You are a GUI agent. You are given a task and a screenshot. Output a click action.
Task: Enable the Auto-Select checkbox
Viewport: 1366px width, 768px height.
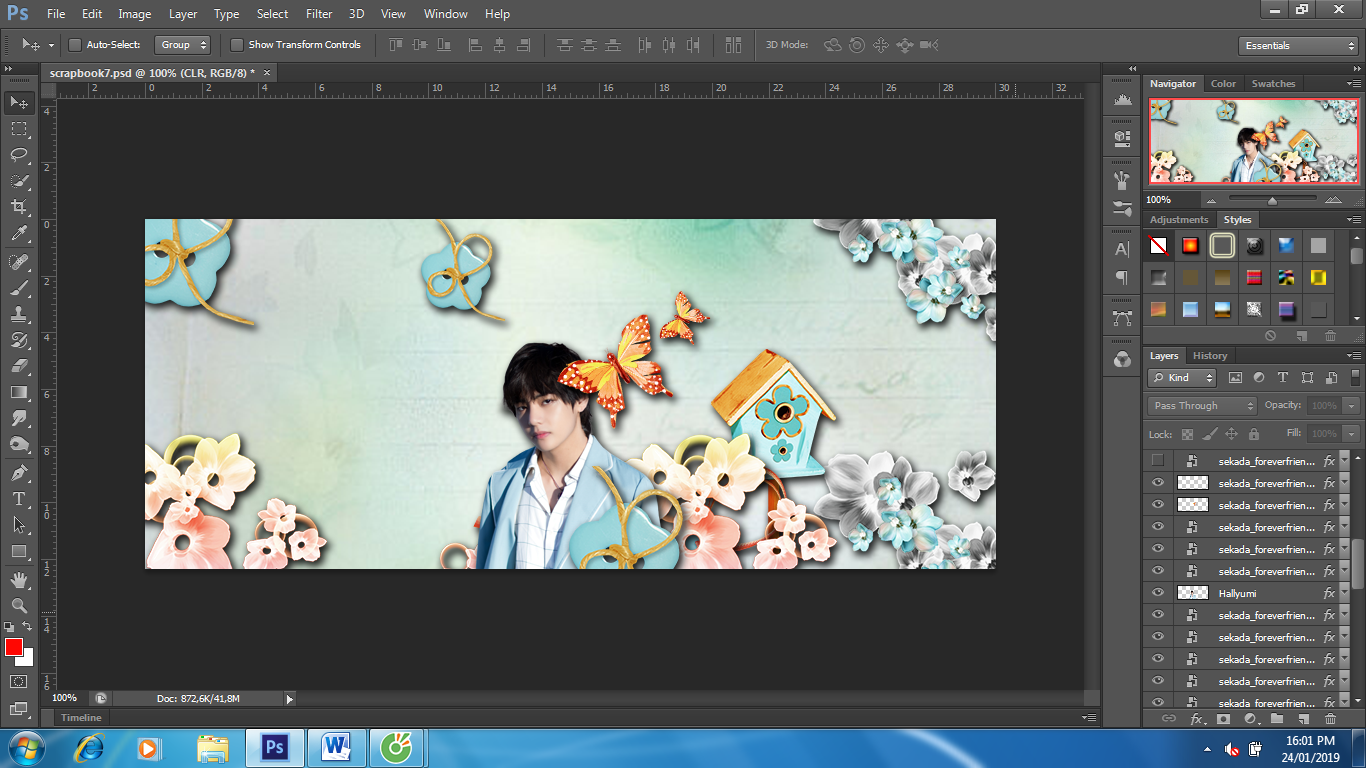[75, 45]
